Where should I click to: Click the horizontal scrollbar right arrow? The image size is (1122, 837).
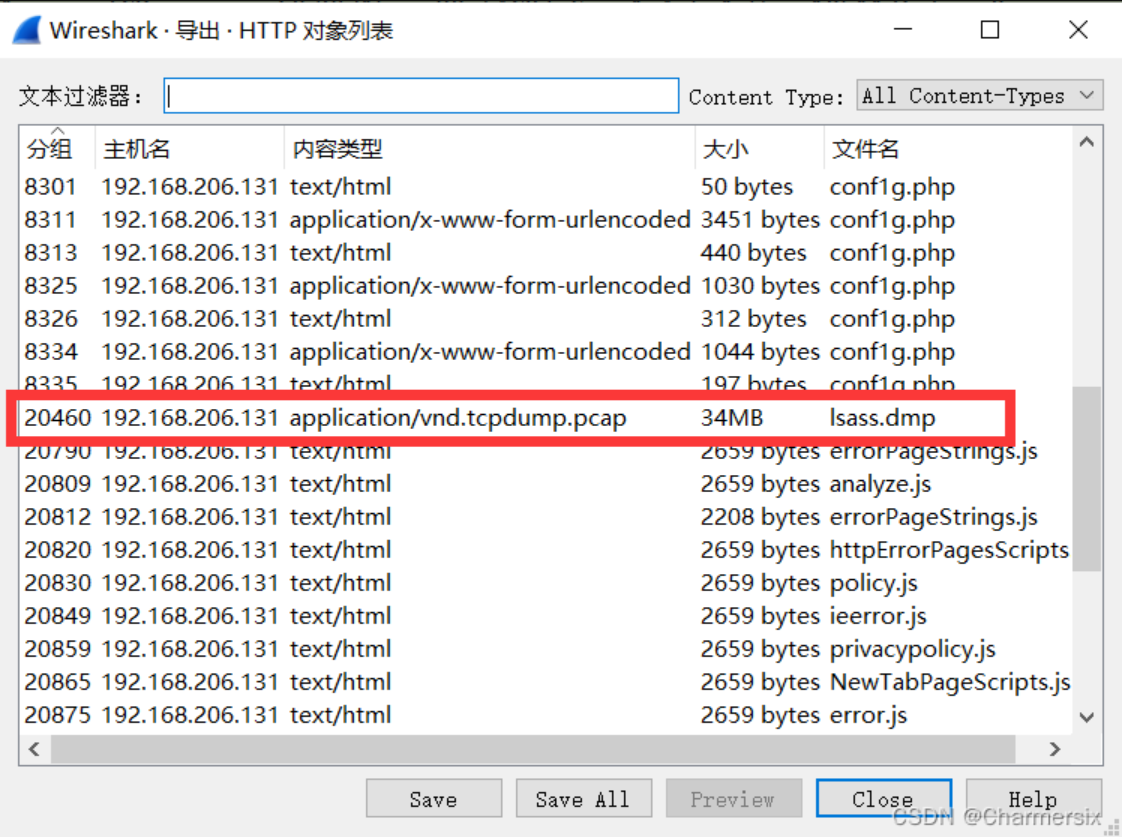[x=1055, y=749]
